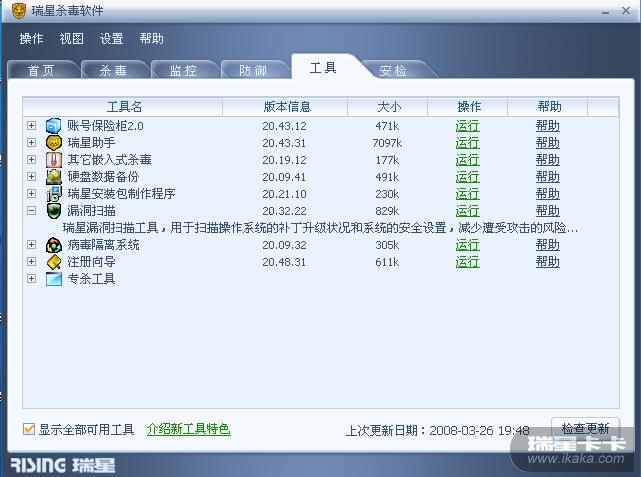
Task: Open the 帮助 menu
Action: pyautogui.click(x=151, y=39)
